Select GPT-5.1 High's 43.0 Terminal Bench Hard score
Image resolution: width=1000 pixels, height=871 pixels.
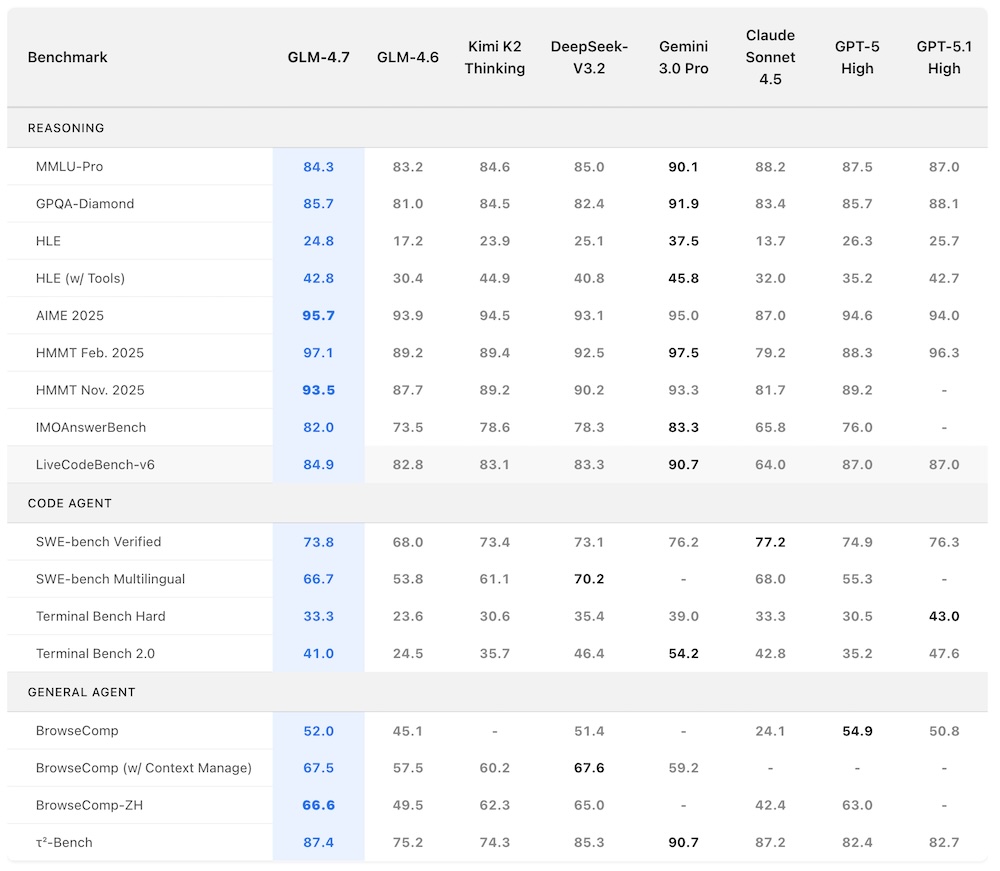click(x=943, y=616)
